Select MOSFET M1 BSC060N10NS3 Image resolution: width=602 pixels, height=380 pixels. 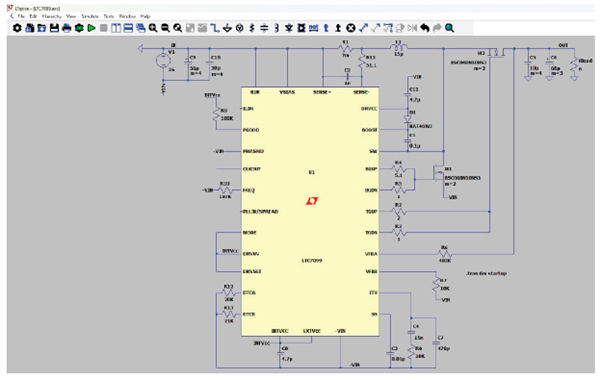438,173
